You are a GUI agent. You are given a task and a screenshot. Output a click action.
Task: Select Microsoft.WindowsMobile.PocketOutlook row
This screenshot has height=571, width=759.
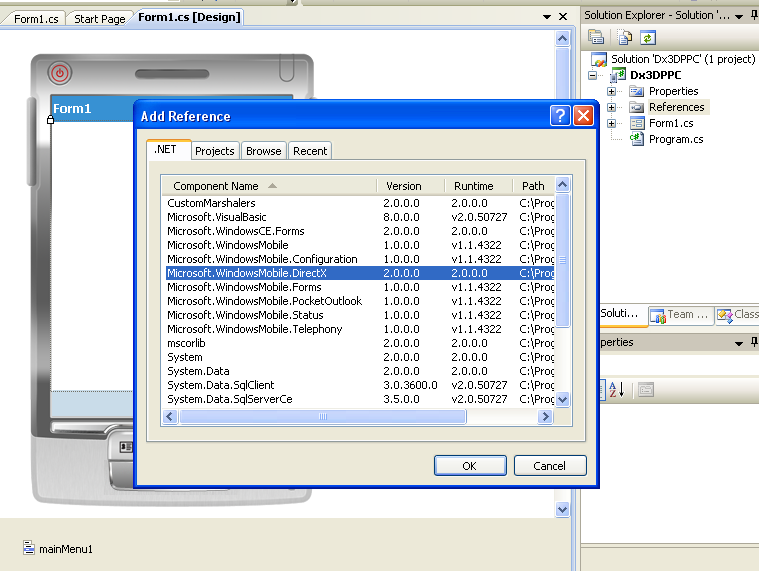tap(360, 301)
